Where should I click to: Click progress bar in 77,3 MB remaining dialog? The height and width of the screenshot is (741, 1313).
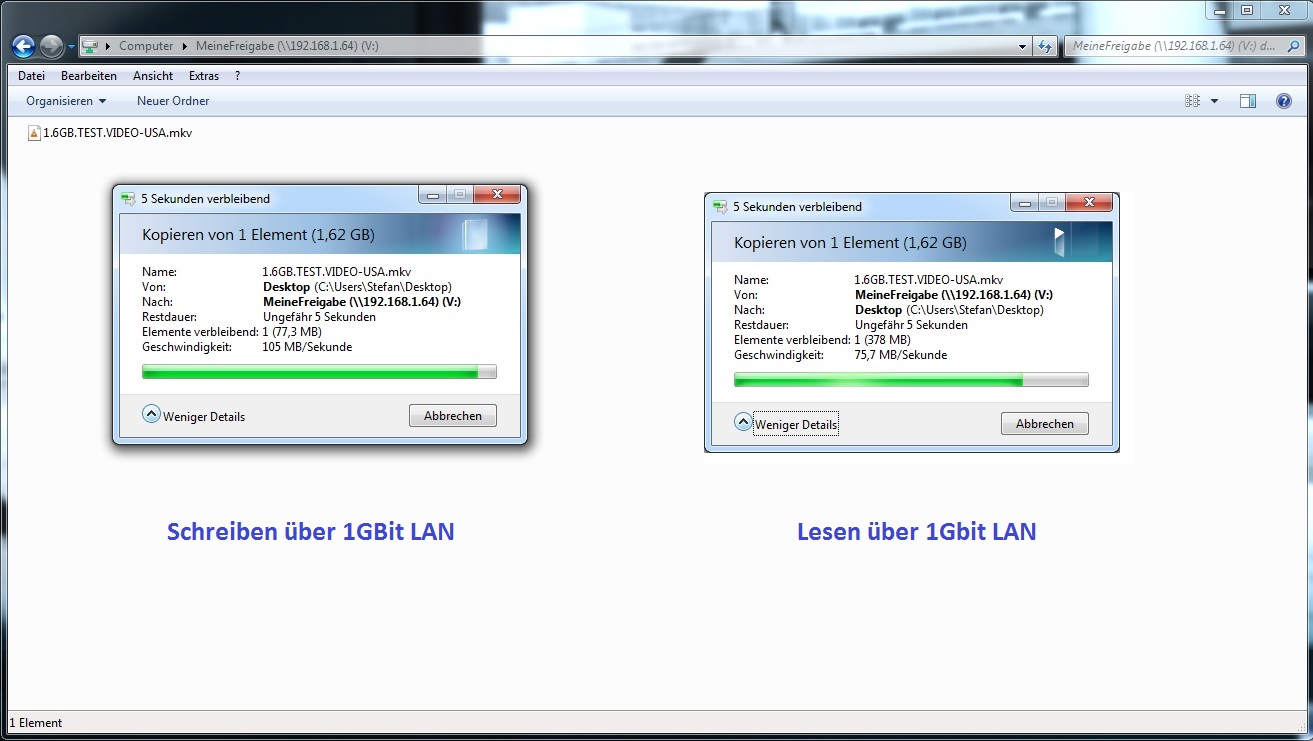pyautogui.click(x=319, y=372)
